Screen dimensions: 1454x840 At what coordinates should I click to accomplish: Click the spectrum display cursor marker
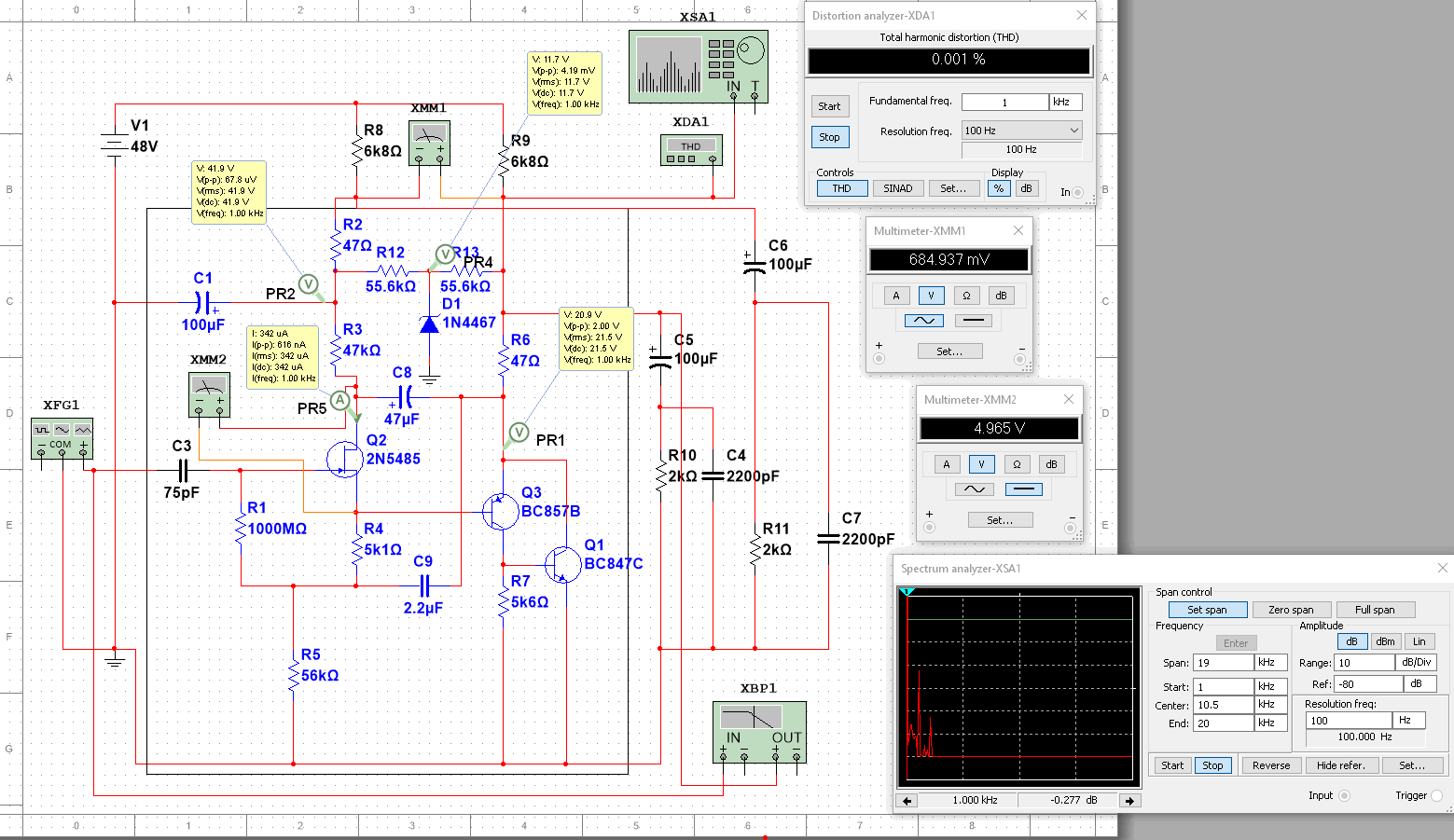pyautogui.click(x=907, y=592)
